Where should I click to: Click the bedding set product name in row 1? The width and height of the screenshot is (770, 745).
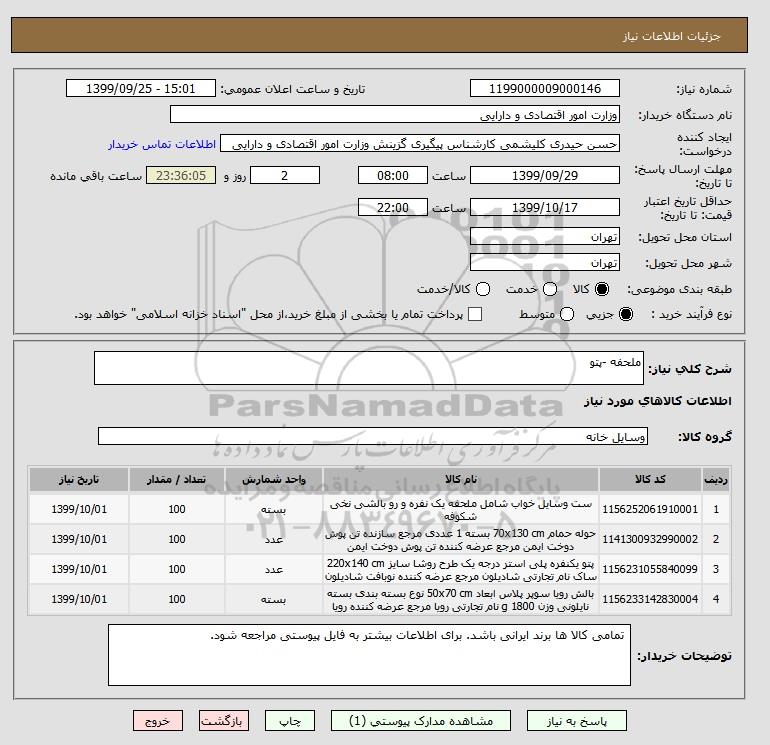461,510
